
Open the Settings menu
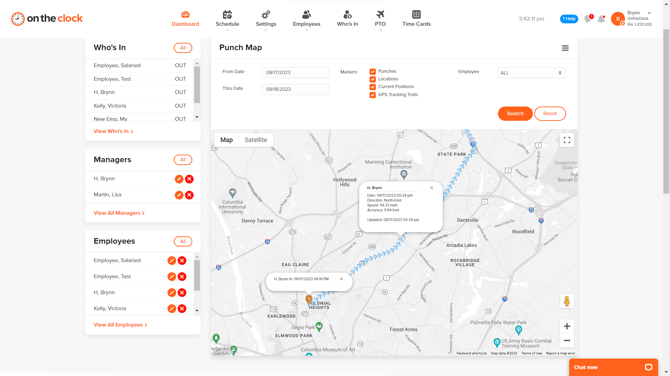(266, 19)
